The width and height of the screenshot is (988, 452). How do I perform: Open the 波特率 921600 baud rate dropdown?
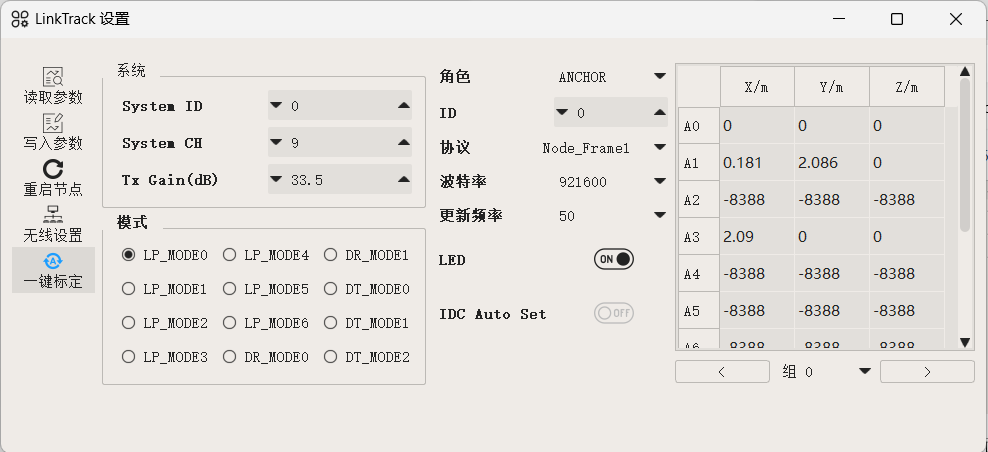659,182
